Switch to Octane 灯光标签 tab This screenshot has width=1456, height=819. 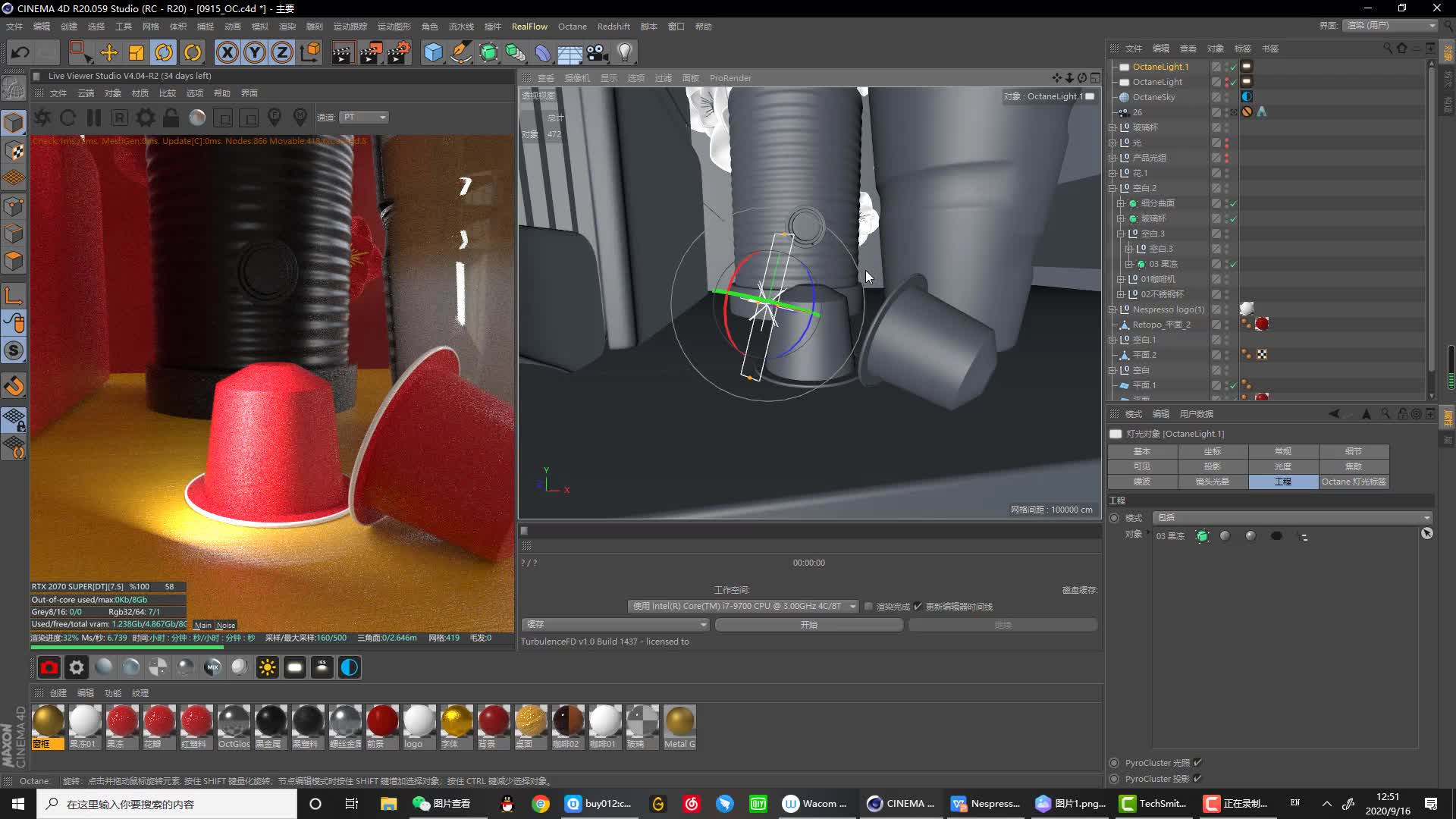pos(1354,482)
